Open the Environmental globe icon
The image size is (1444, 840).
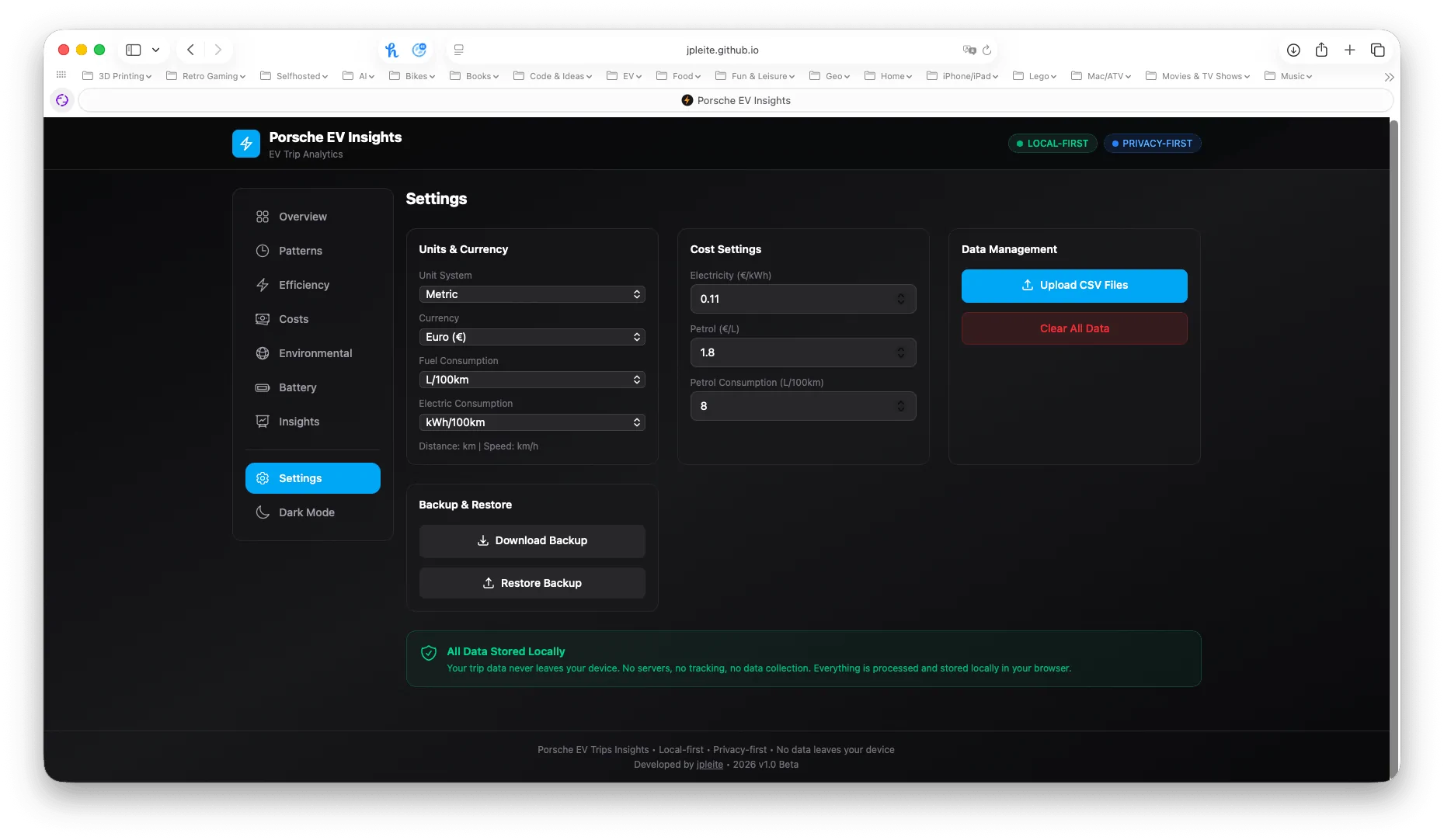[x=263, y=353]
